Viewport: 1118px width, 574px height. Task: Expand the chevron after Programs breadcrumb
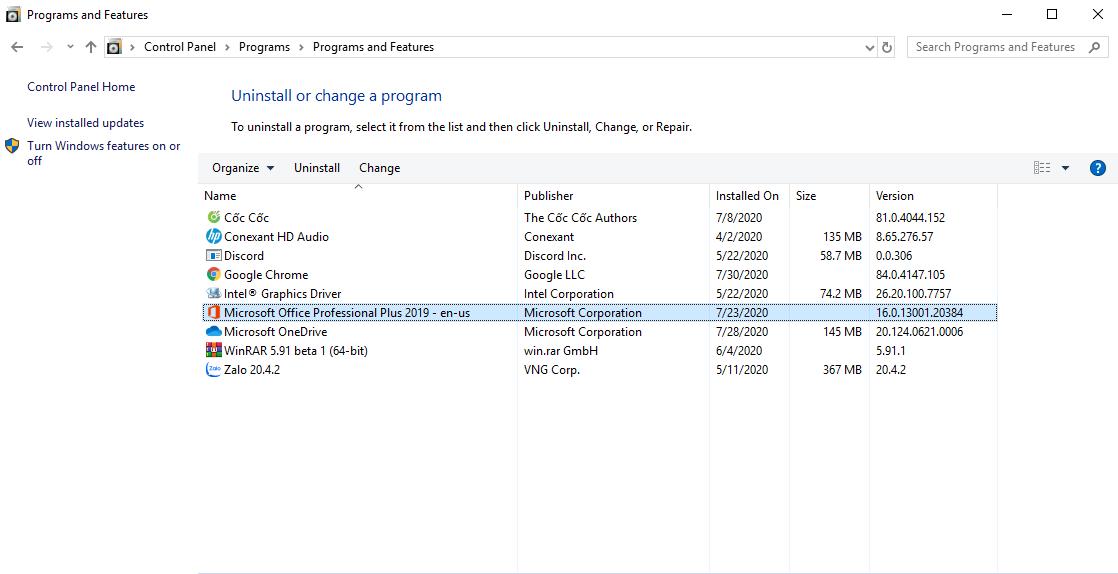(x=302, y=47)
